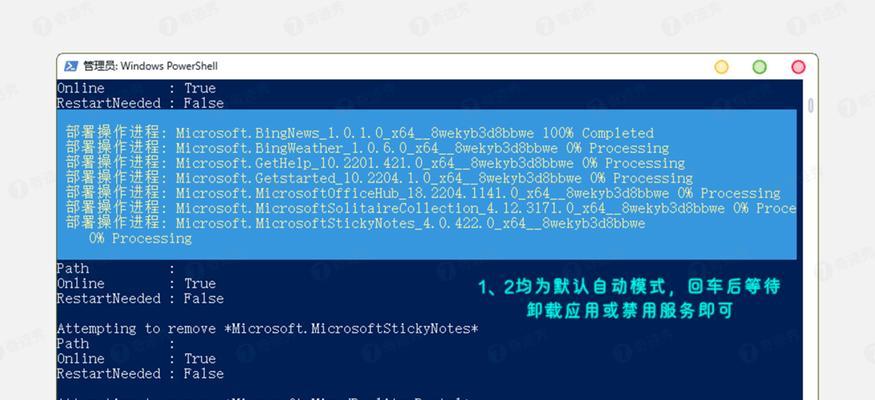Click the yellow minimize circle button
875x400 pixels.
coord(722,67)
